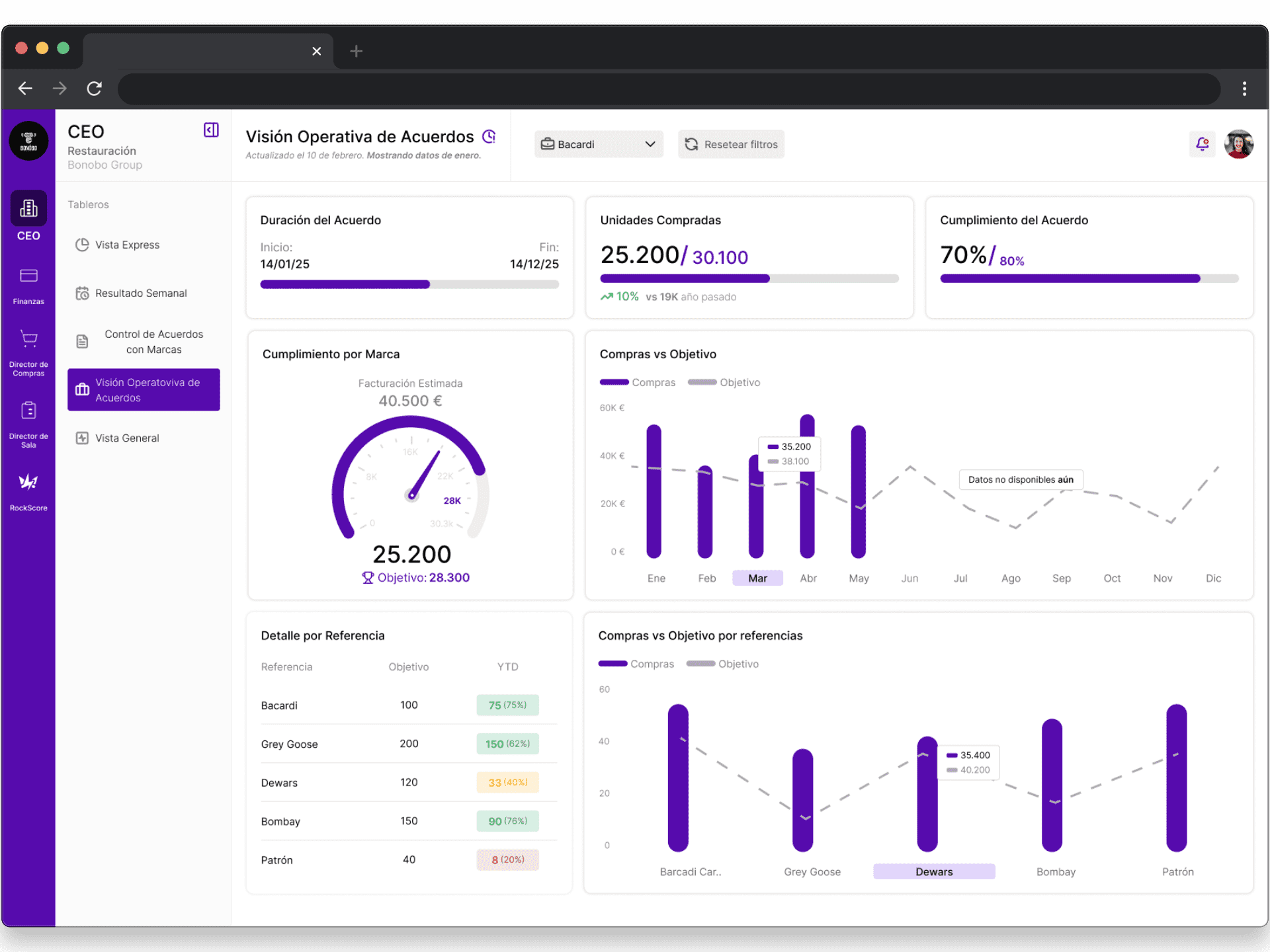Screen dimensions: 1270x952
Task: Click the Duración del Acuerdo progress bar
Action: (409, 284)
